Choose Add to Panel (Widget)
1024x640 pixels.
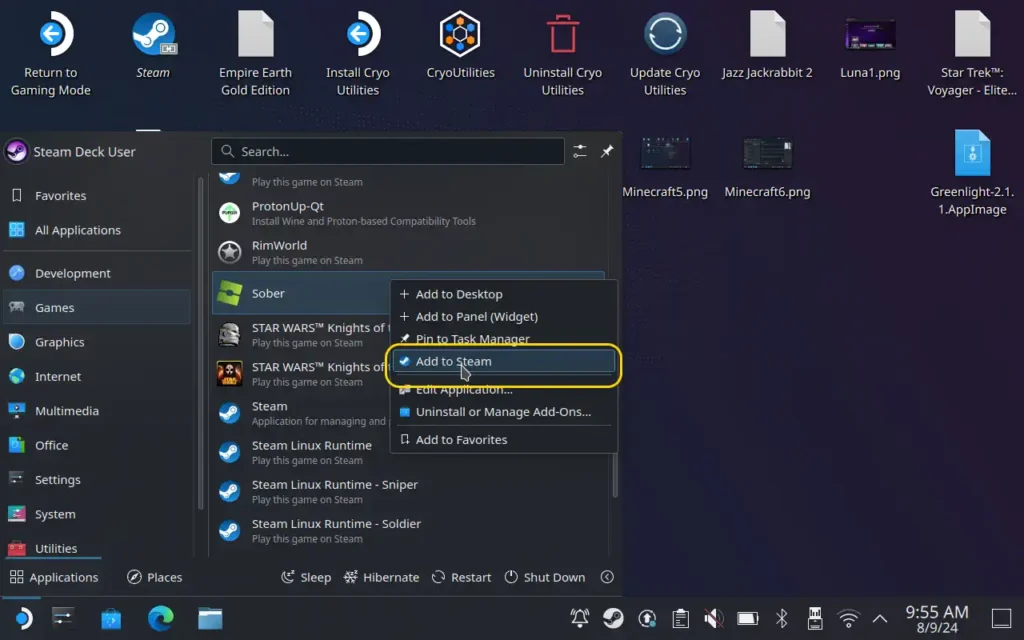point(504,316)
